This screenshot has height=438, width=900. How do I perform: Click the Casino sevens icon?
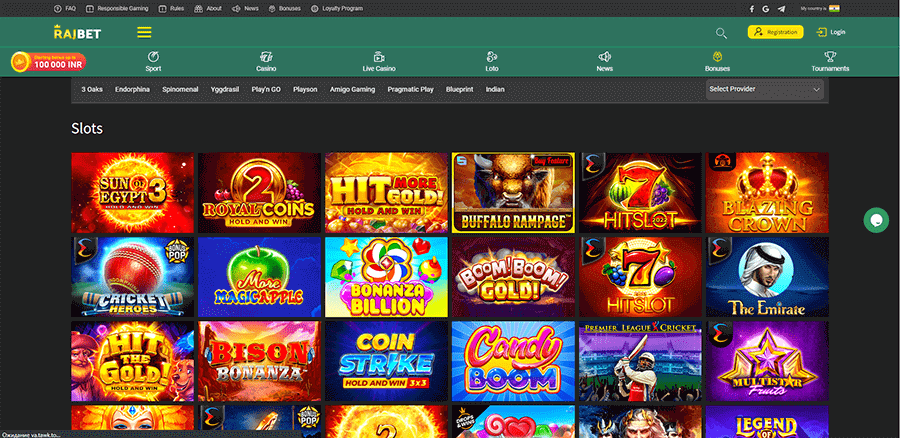point(266,57)
